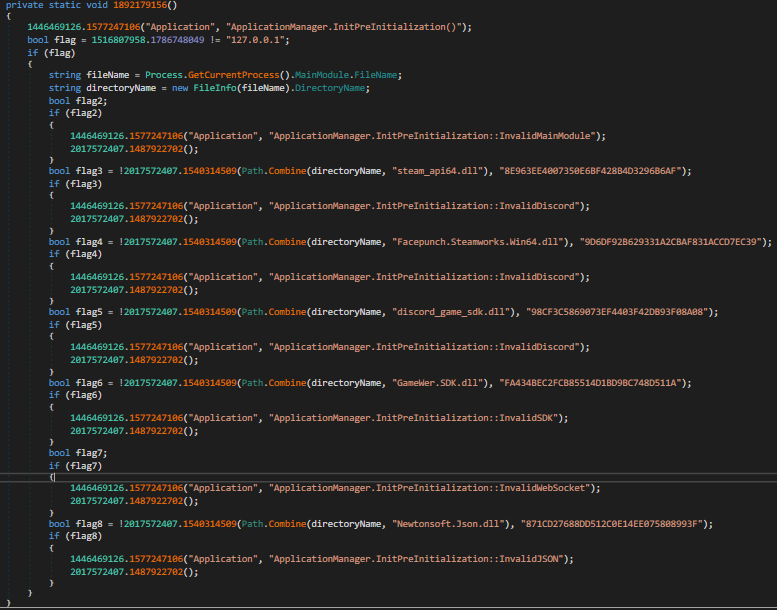Click "string fileName" declaration
The image size is (777, 610).
coord(89,75)
